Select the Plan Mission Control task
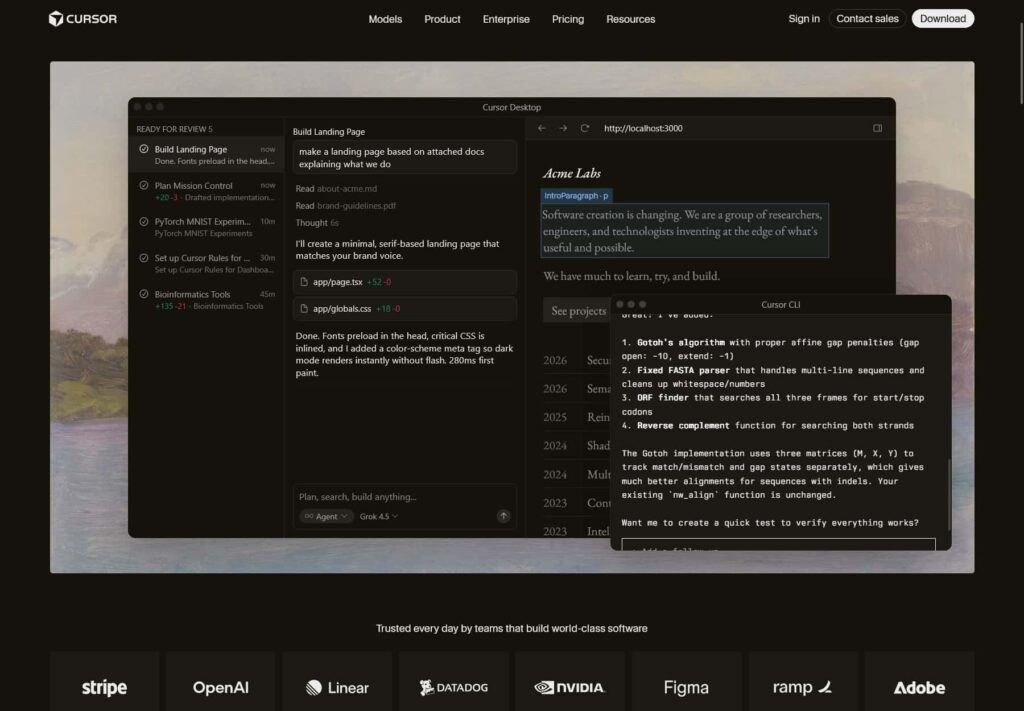The width and height of the screenshot is (1024, 711). pyautogui.click(x=206, y=191)
